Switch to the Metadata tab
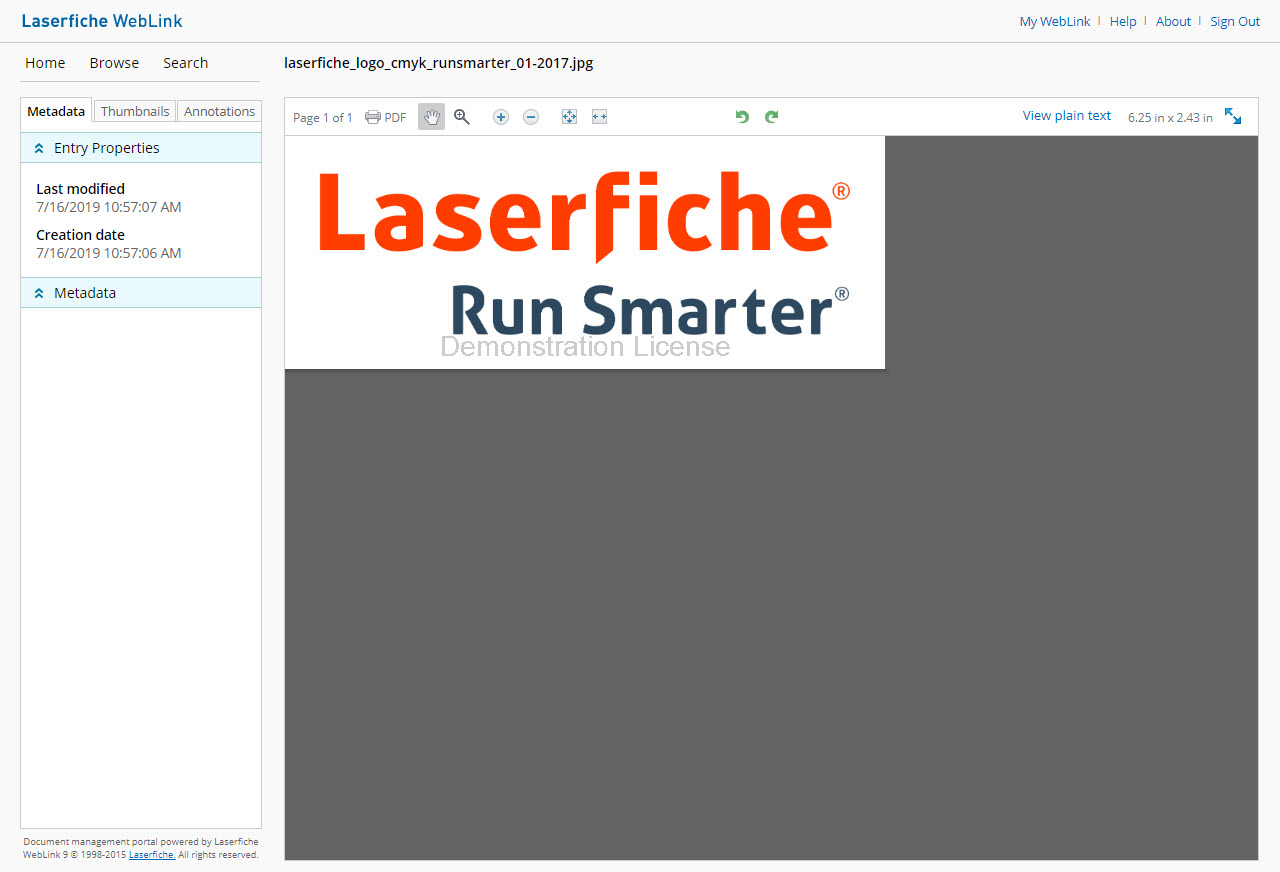 click(56, 111)
